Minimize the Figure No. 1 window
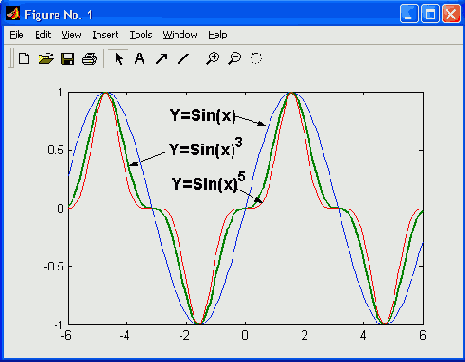The height and width of the screenshot is (362, 465). pyautogui.click(x=409, y=14)
